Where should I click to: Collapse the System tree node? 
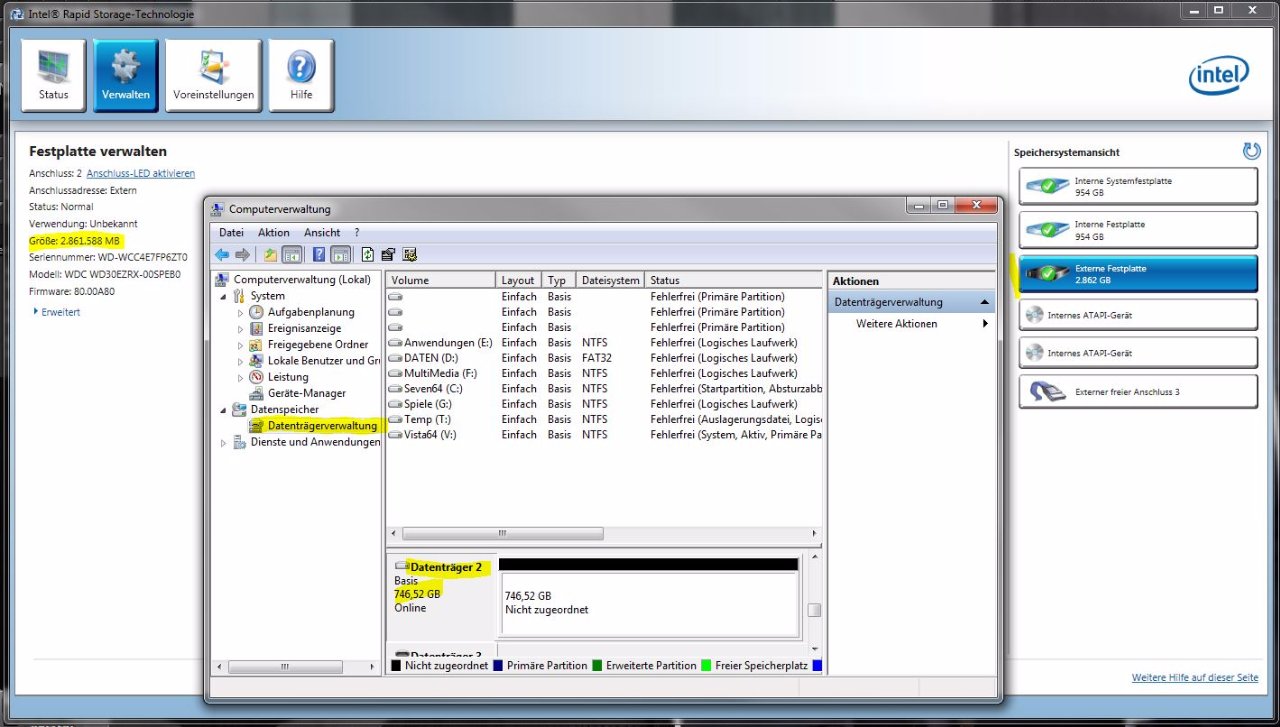pos(223,296)
